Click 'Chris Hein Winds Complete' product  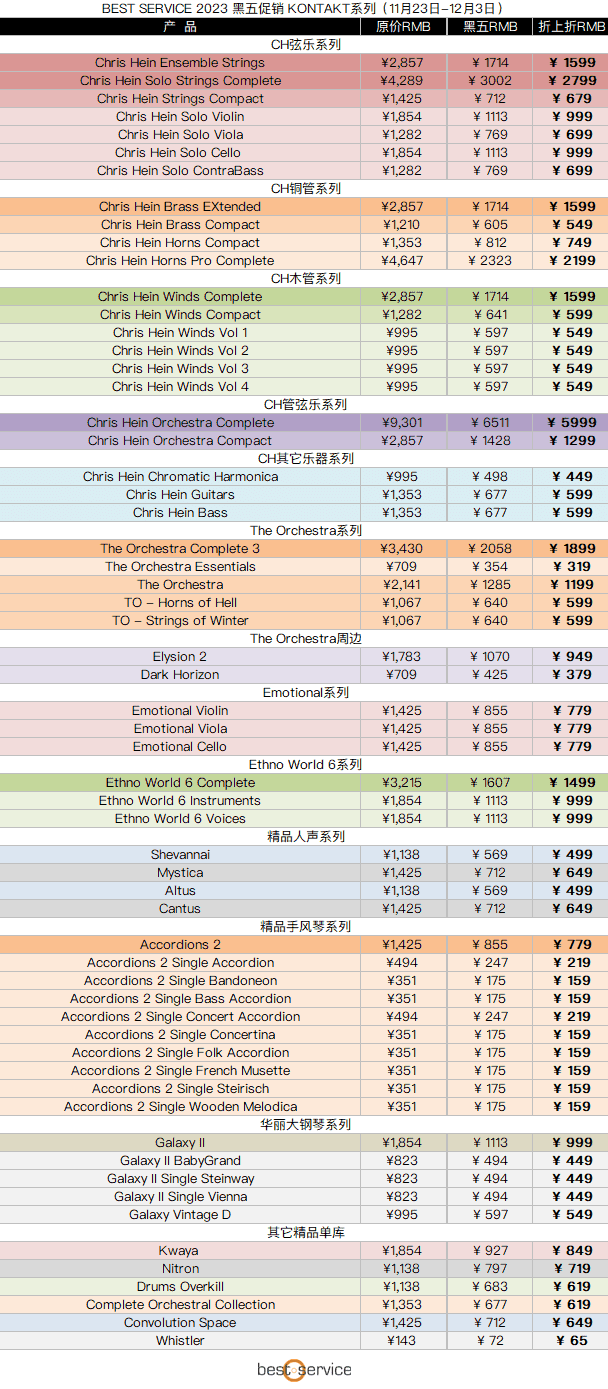[x=180, y=297]
